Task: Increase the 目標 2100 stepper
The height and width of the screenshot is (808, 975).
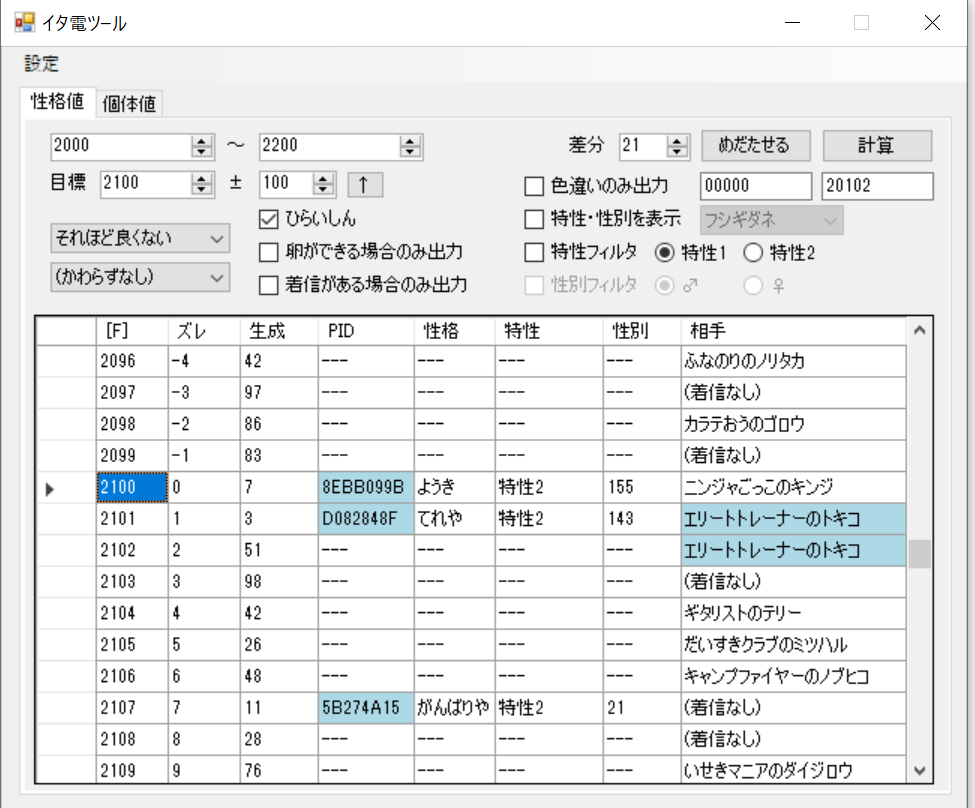Action: click(x=201, y=179)
